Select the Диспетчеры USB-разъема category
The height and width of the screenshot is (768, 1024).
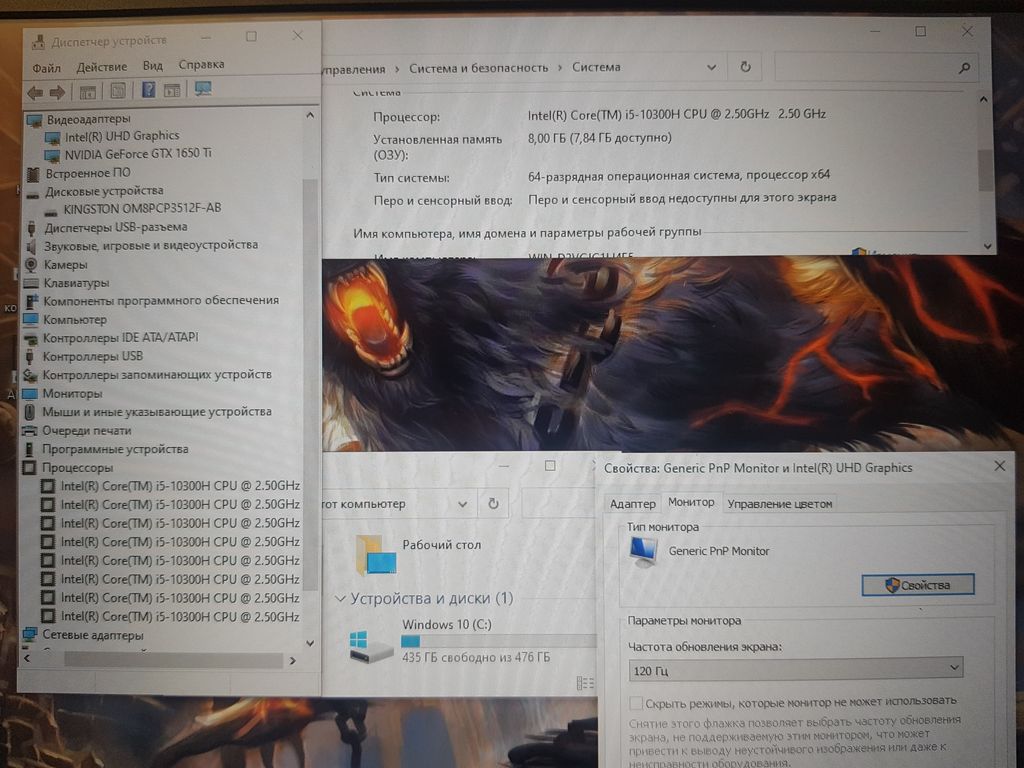click(x=116, y=227)
